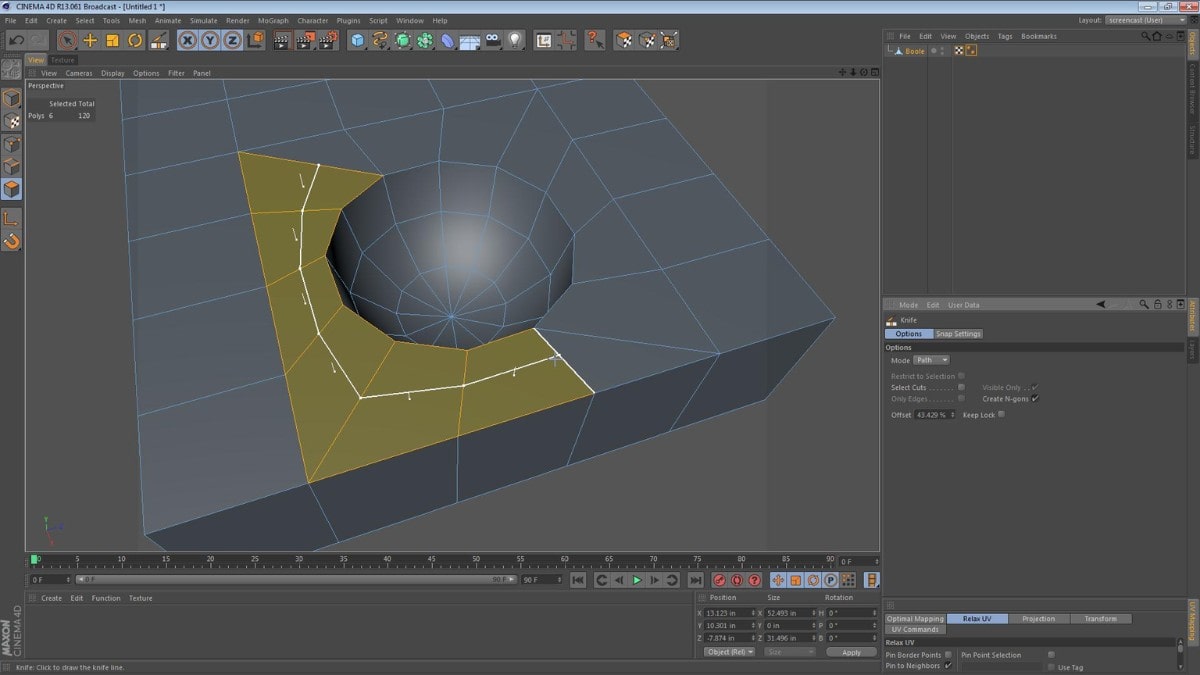Click the Projection UV button

tap(1038, 618)
